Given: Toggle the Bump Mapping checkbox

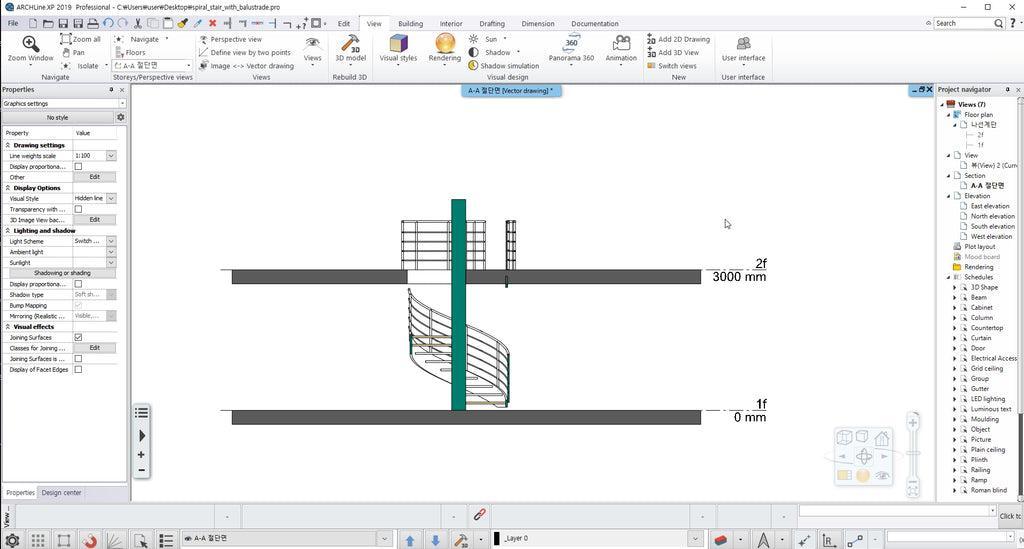Looking at the screenshot, I should (x=78, y=306).
